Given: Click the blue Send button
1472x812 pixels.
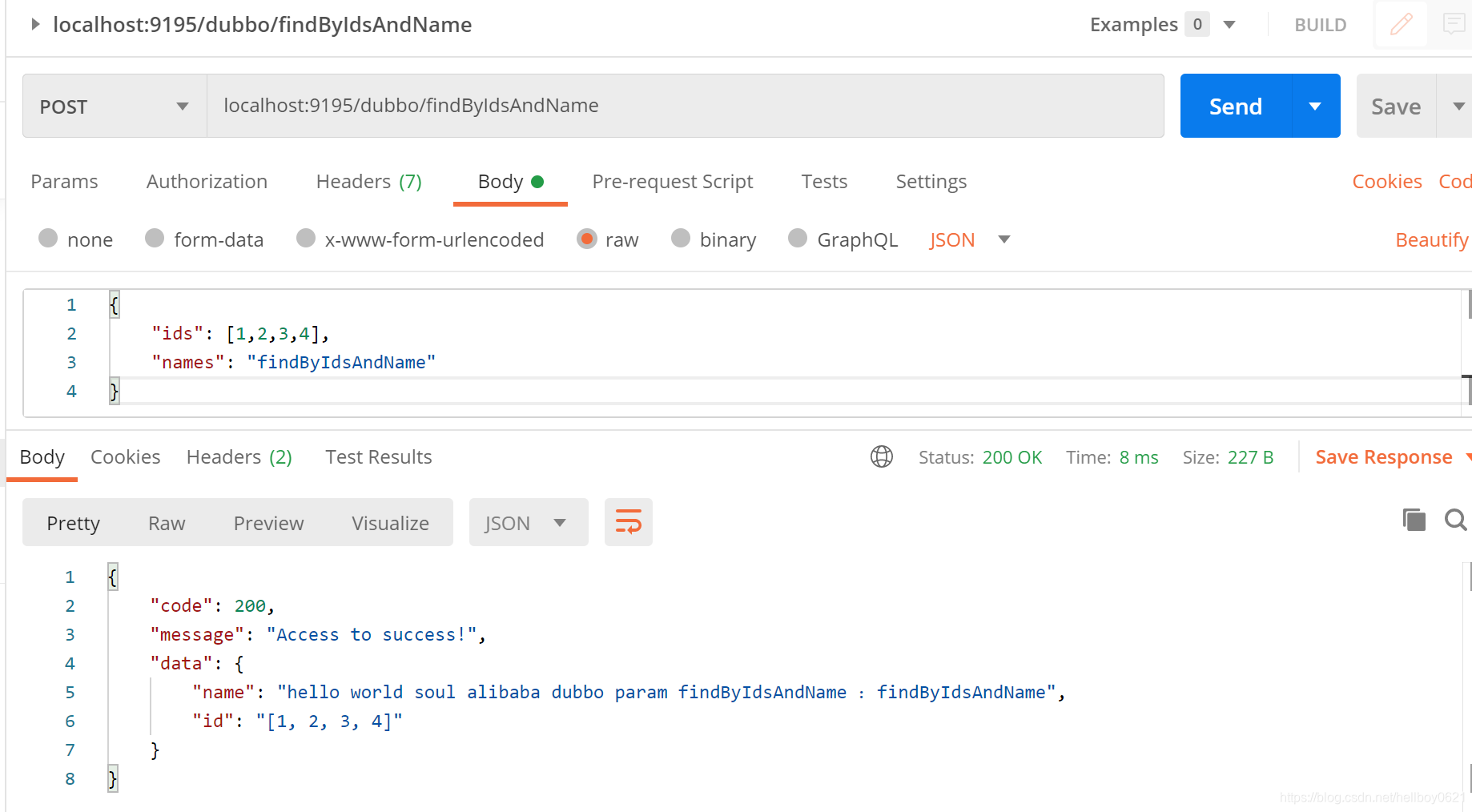Looking at the screenshot, I should click(x=1236, y=106).
